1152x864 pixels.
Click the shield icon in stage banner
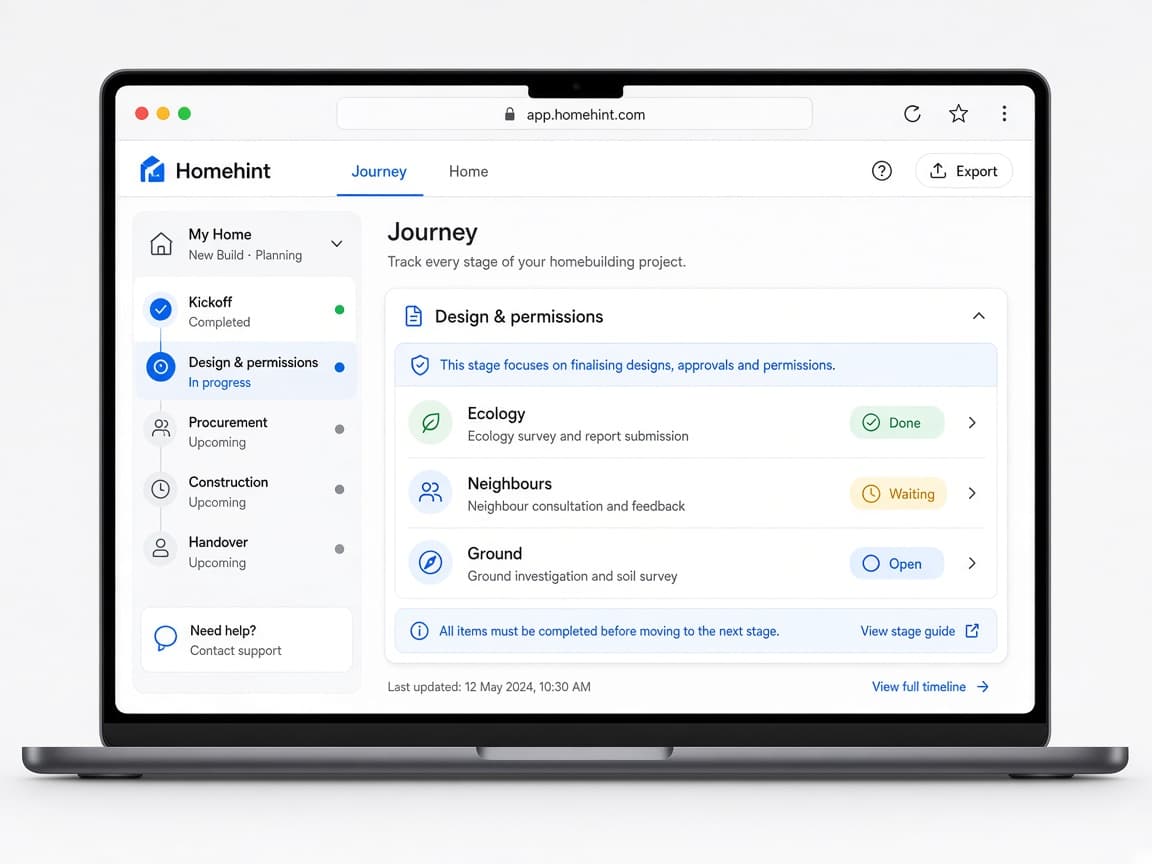420,365
